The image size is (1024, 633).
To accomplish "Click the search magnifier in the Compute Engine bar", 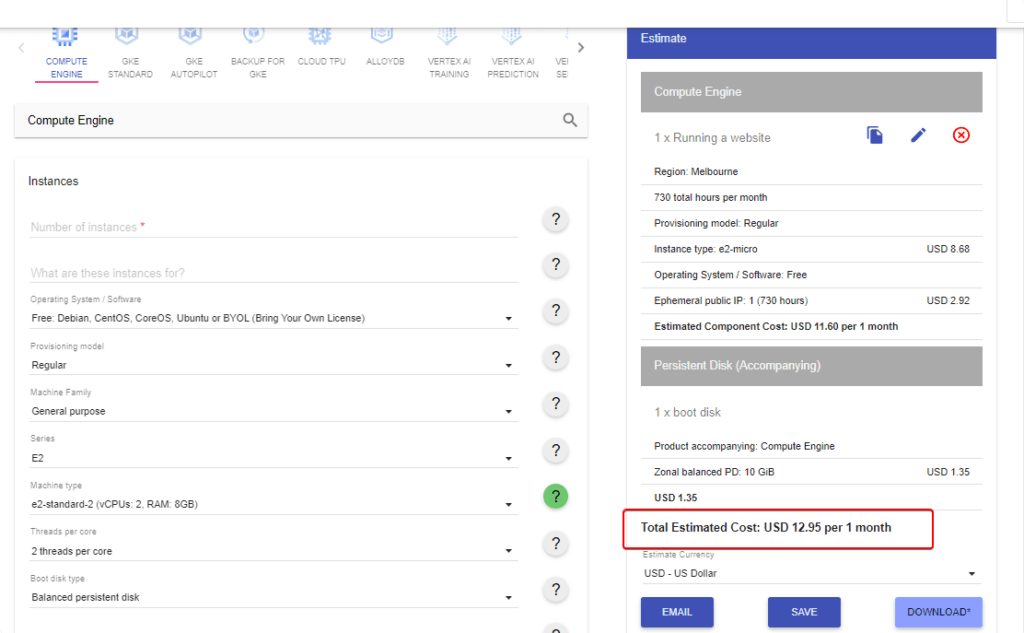I will pos(569,120).
